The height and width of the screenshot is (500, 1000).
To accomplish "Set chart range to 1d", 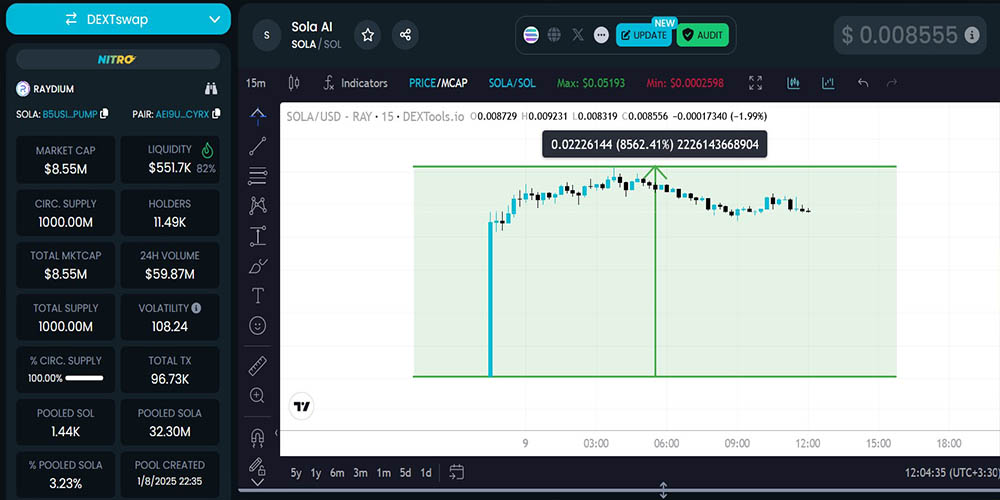I will coord(426,473).
